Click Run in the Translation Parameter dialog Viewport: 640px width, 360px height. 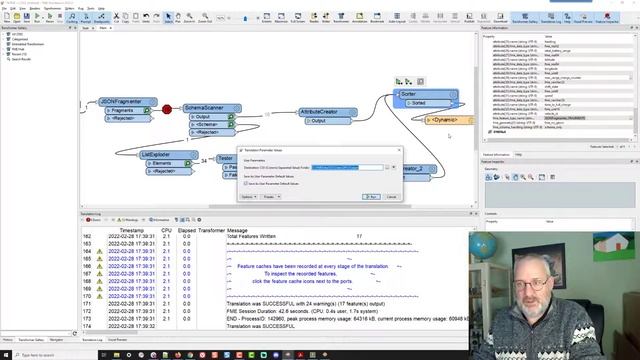(x=371, y=197)
